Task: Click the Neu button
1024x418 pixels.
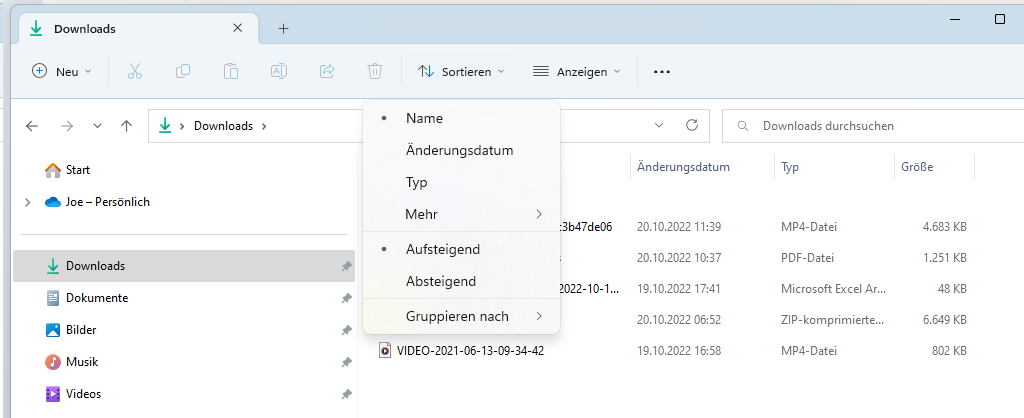Action: click(62, 71)
